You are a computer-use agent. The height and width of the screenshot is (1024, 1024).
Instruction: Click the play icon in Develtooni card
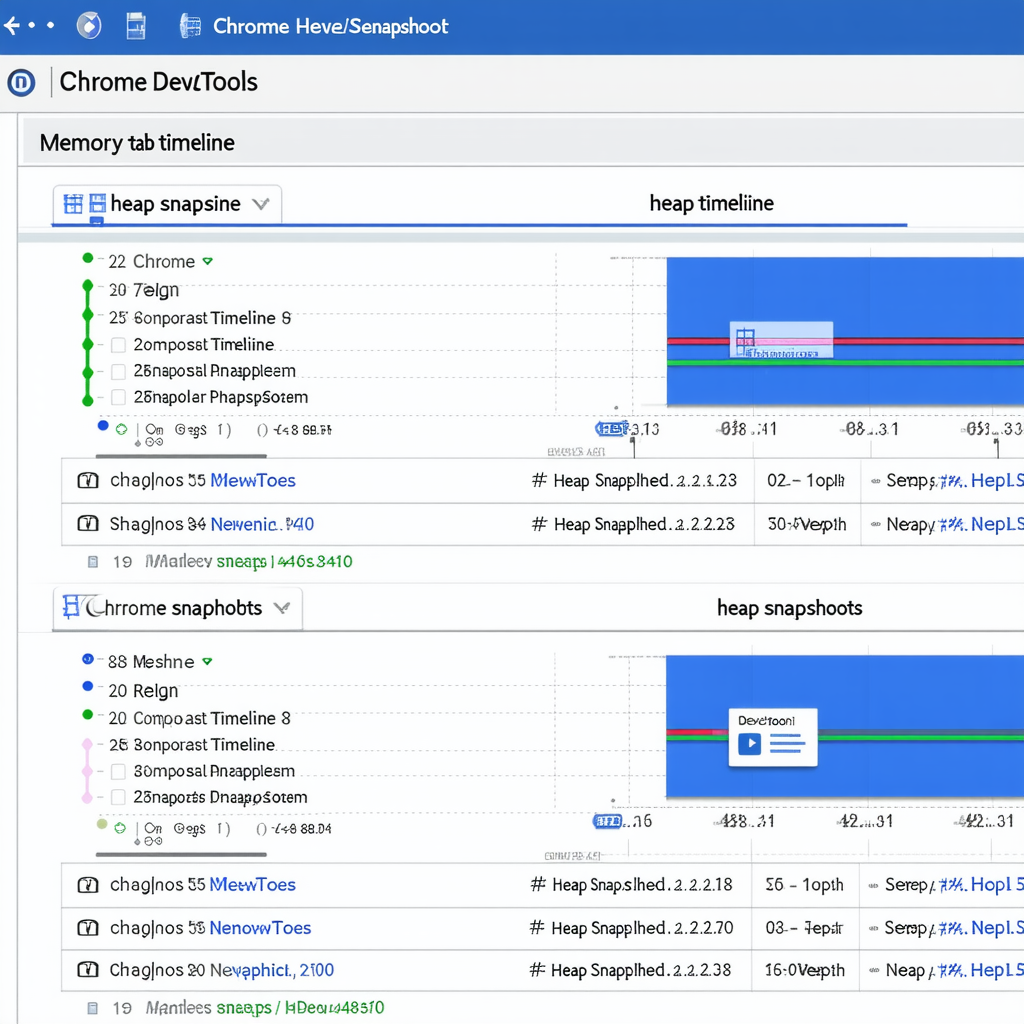tap(750, 743)
